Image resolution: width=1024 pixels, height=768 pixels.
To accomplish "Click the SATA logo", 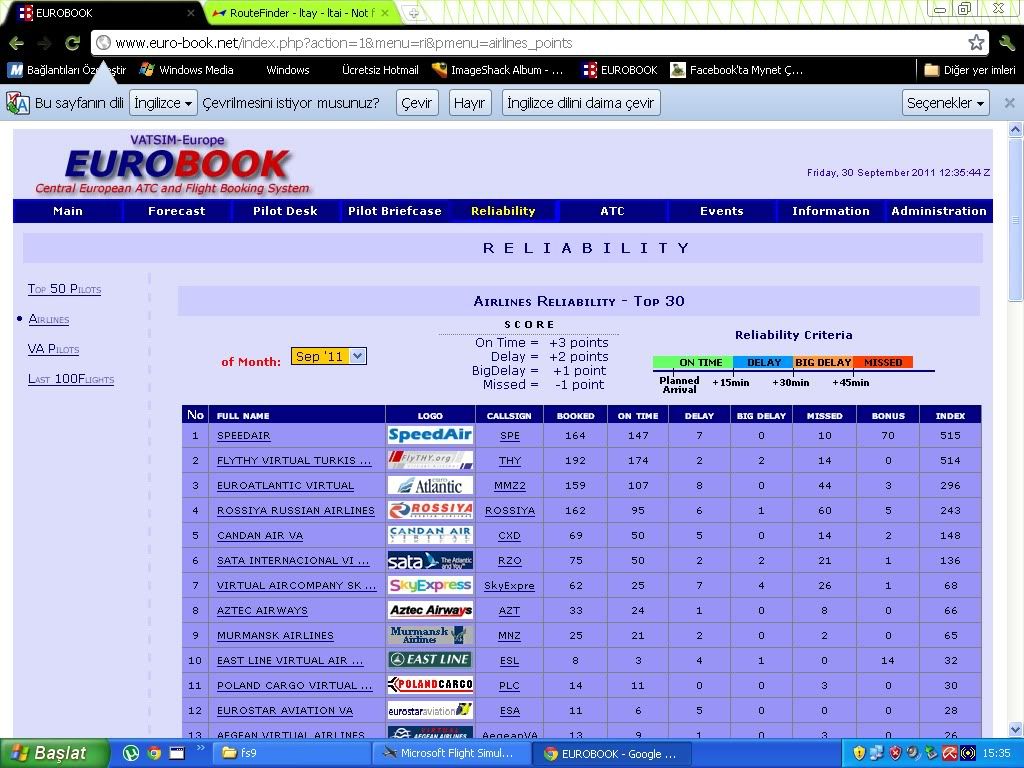I will [430, 560].
